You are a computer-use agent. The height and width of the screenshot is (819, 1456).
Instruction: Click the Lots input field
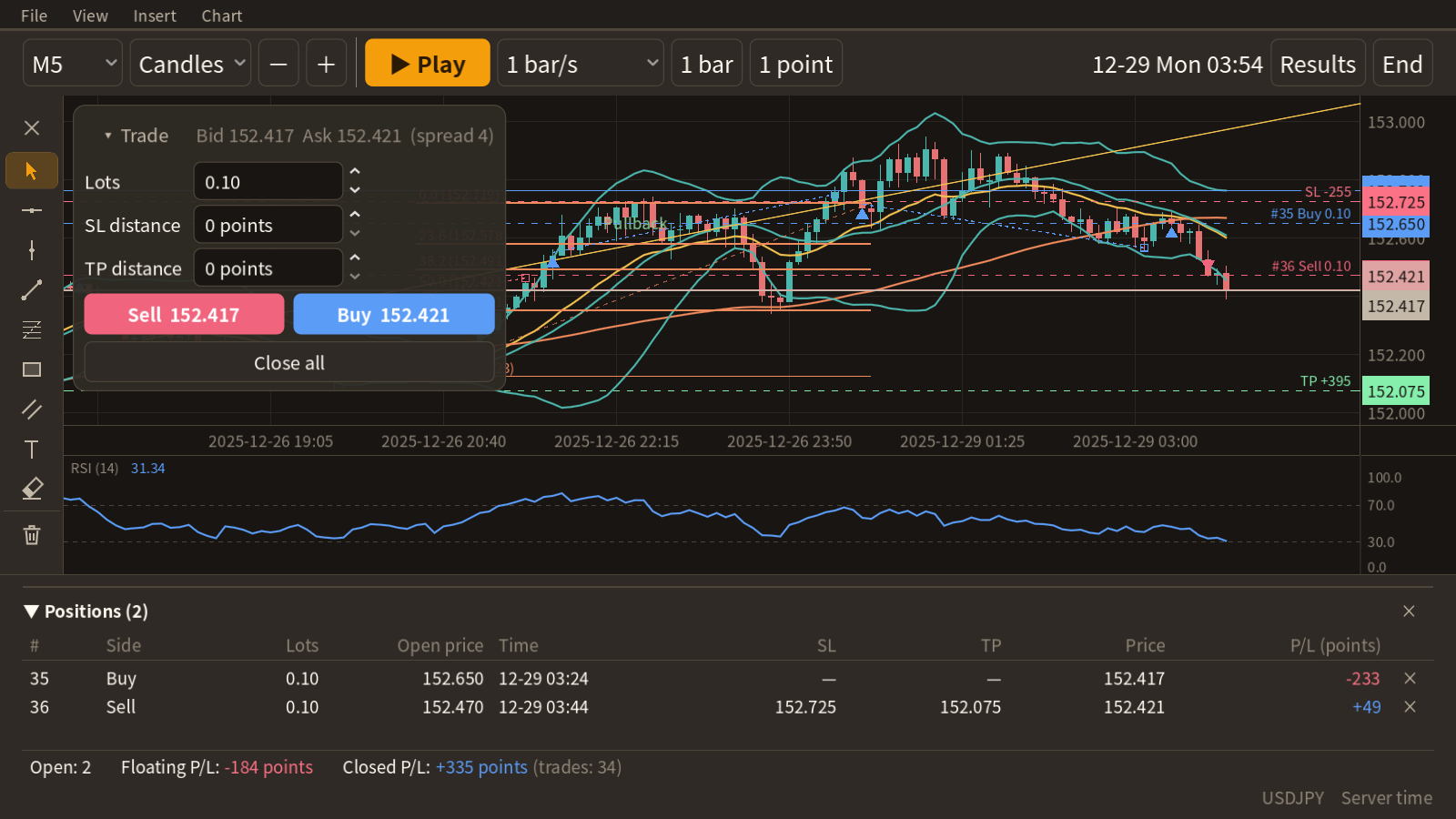268,182
